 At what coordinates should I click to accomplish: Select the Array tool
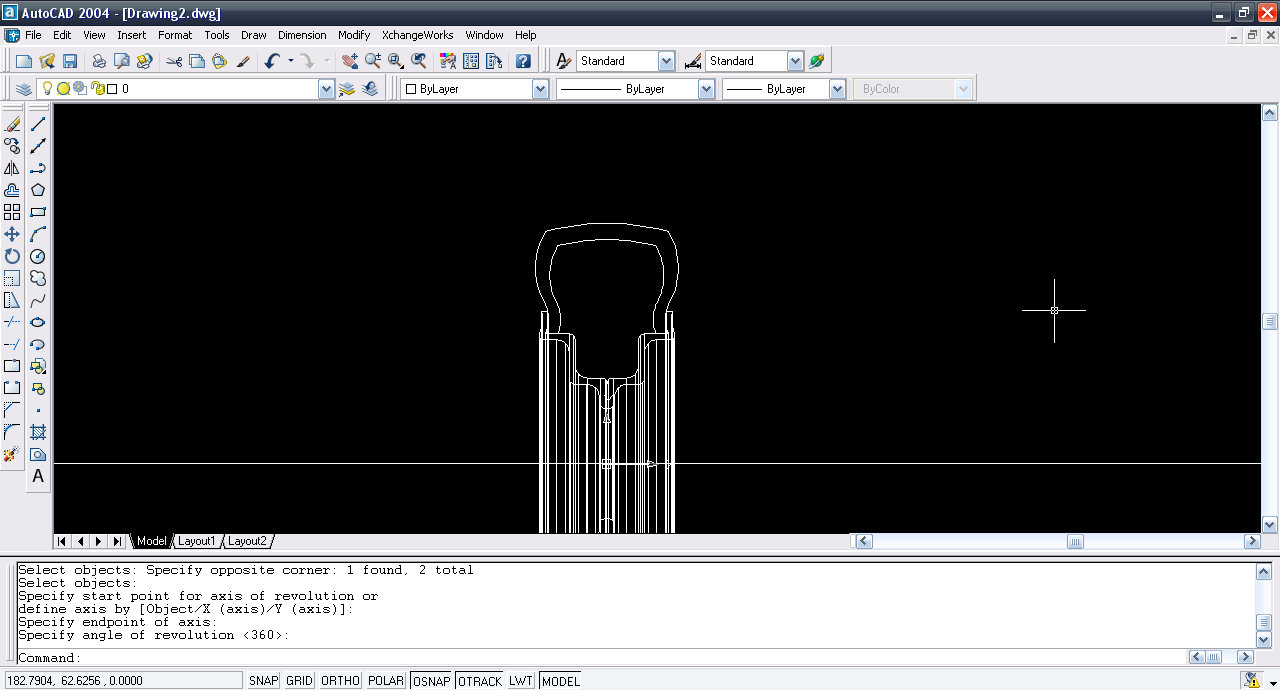[x=12, y=212]
